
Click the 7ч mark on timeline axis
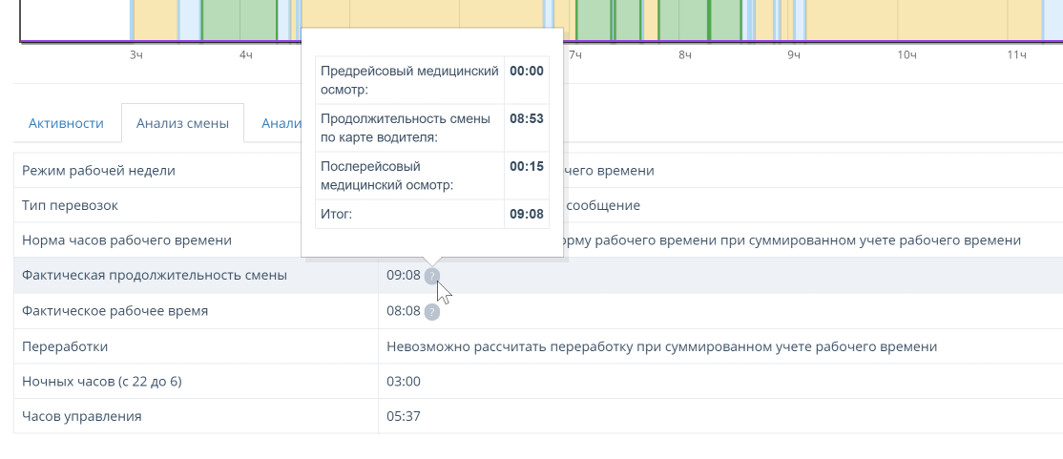(575, 54)
